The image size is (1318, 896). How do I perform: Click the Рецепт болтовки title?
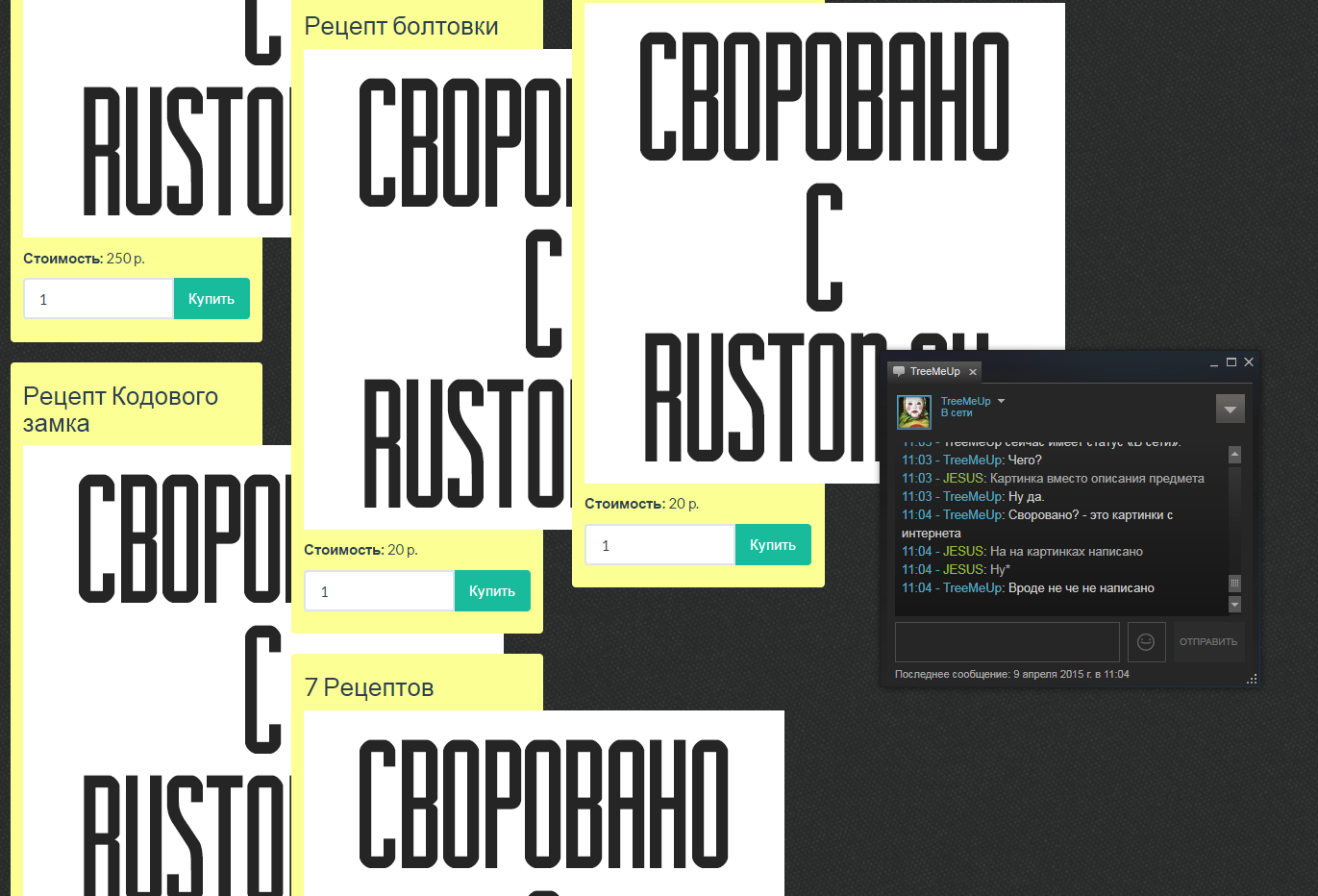point(401,26)
